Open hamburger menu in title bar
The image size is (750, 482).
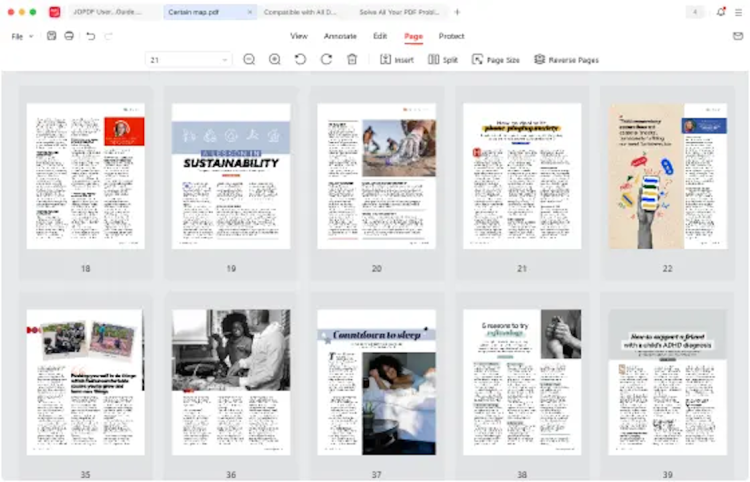738,12
